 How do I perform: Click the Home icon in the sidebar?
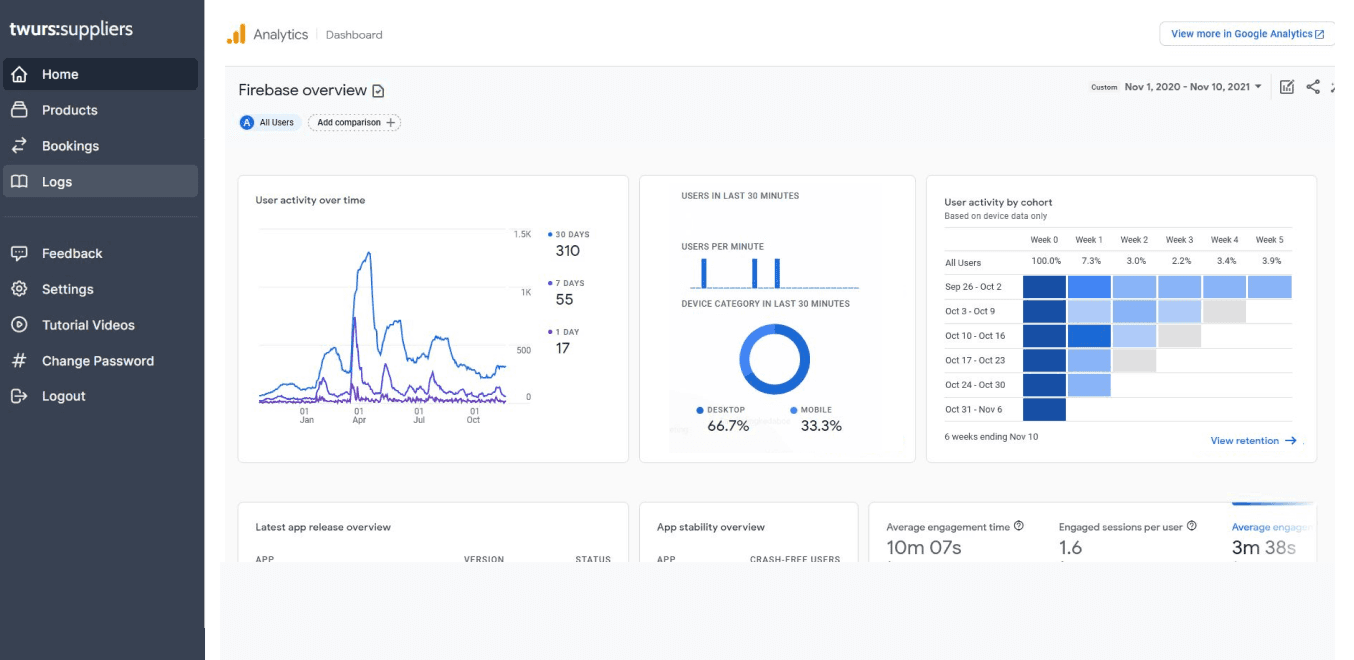pos(19,74)
